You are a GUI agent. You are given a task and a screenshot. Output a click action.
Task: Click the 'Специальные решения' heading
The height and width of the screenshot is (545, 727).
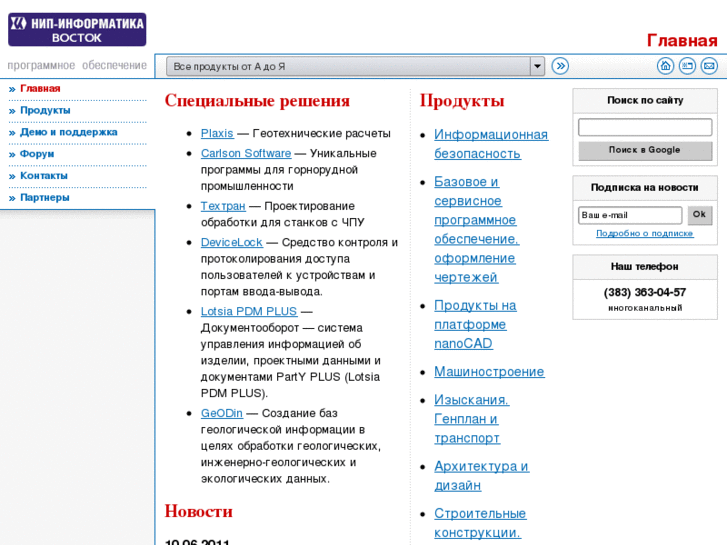click(x=257, y=101)
